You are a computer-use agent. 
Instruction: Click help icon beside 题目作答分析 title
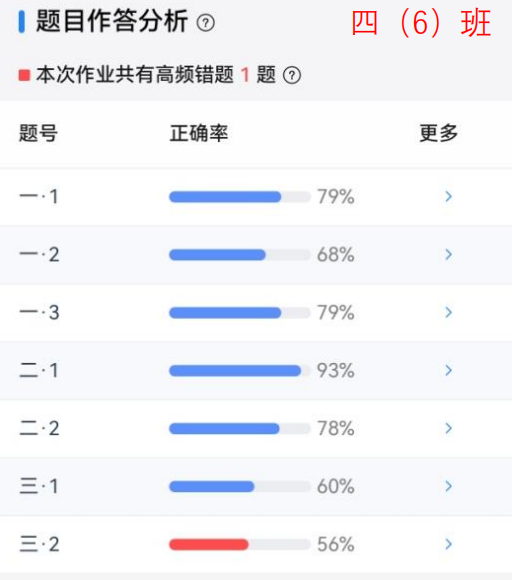pos(206,23)
